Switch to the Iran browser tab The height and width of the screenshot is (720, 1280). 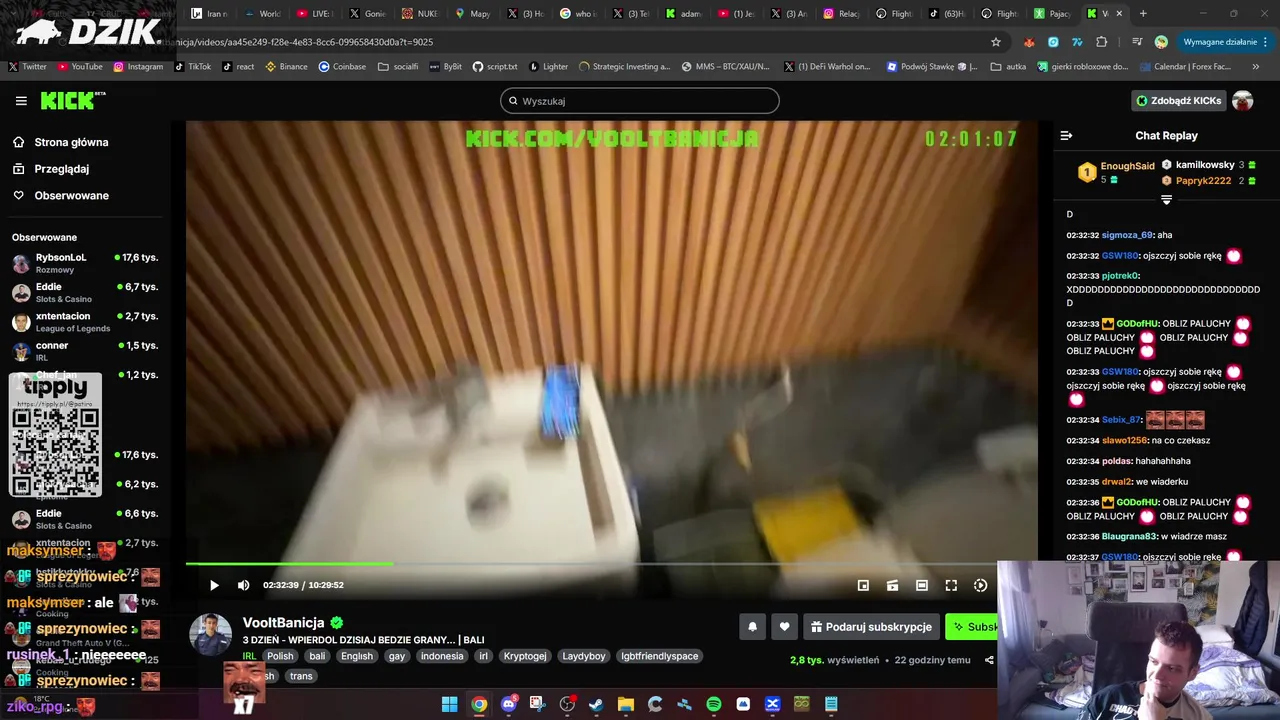tap(210, 14)
